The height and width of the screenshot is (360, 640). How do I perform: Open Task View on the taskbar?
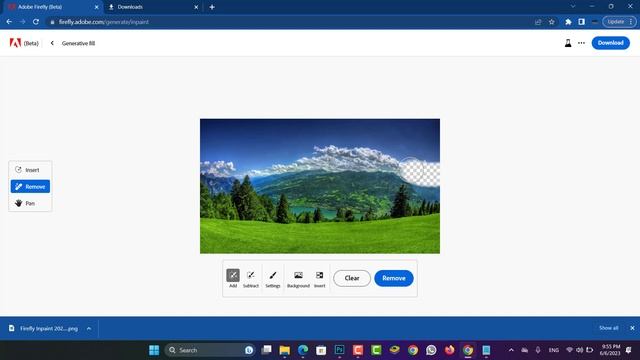(x=267, y=350)
